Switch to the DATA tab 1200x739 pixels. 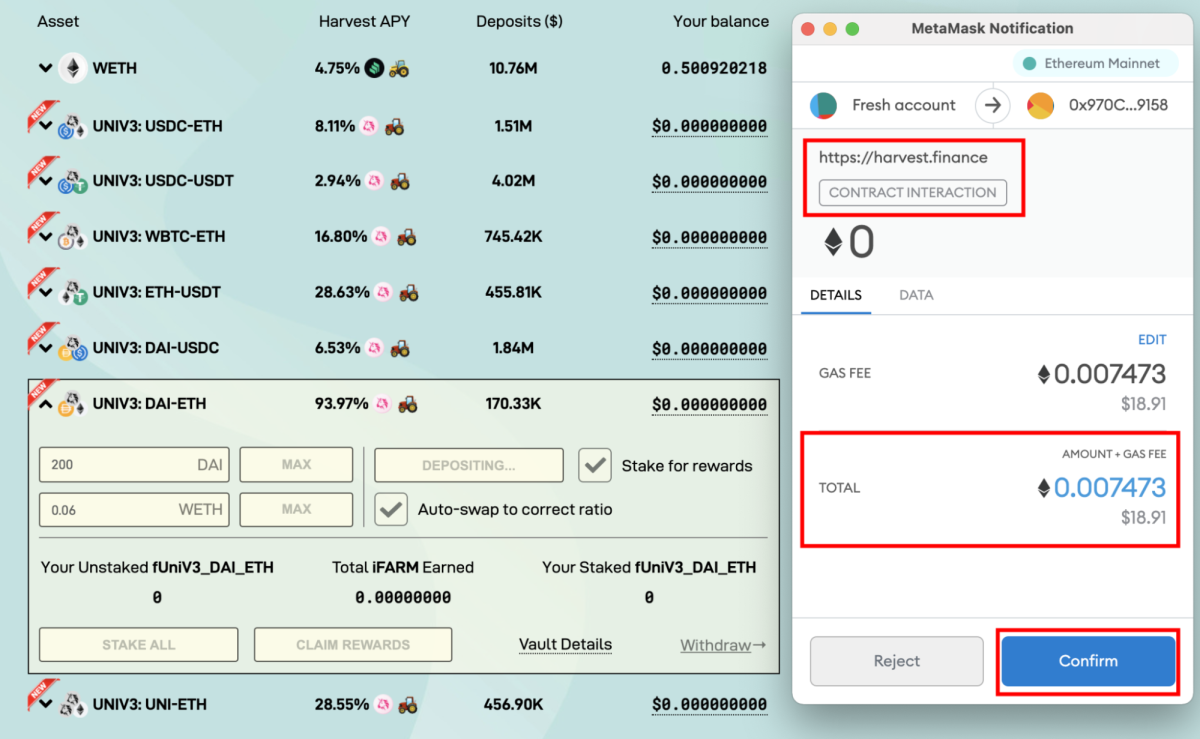(x=916, y=295)
